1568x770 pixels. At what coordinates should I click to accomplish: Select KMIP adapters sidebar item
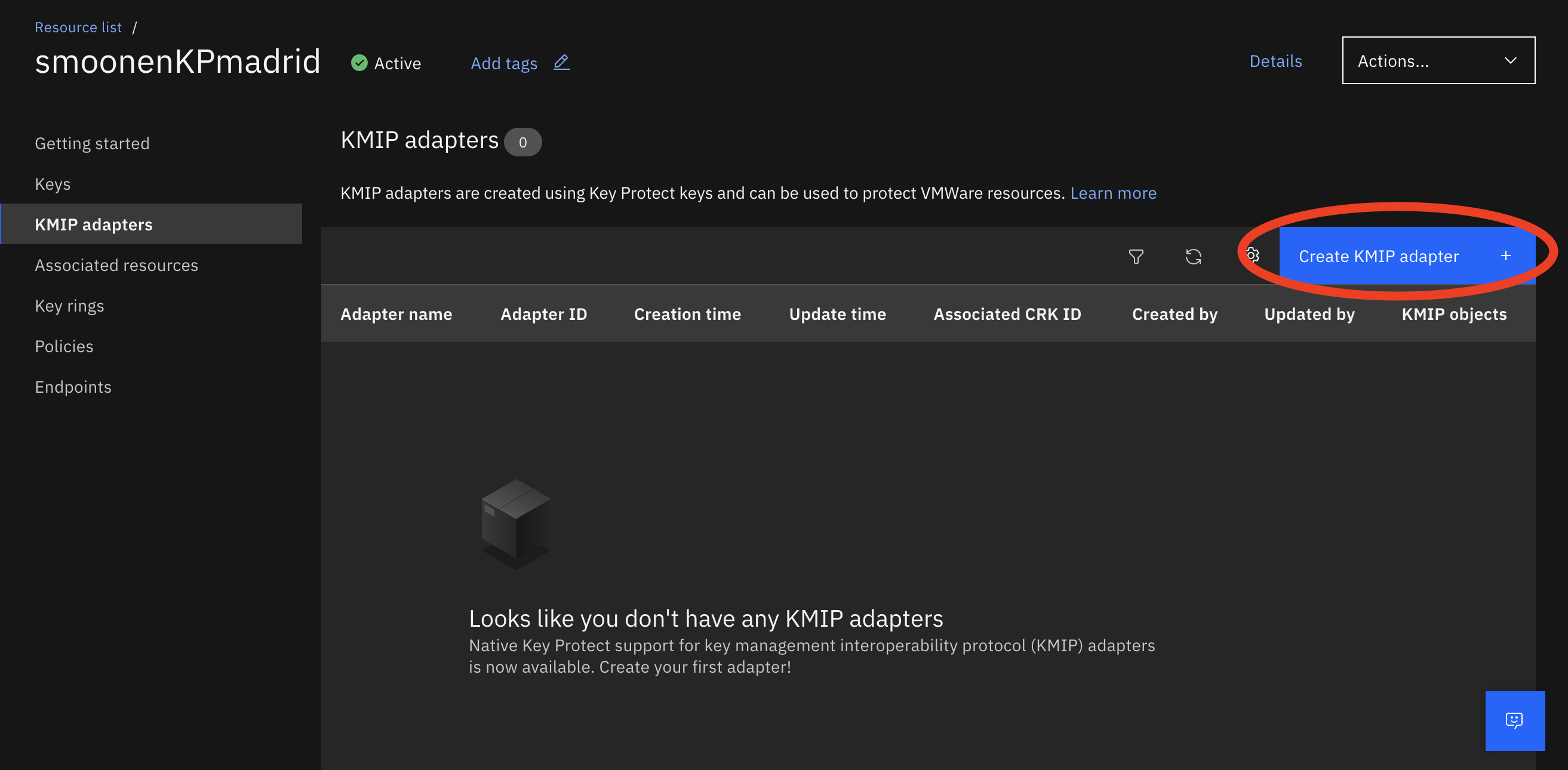tap(94, 224)
